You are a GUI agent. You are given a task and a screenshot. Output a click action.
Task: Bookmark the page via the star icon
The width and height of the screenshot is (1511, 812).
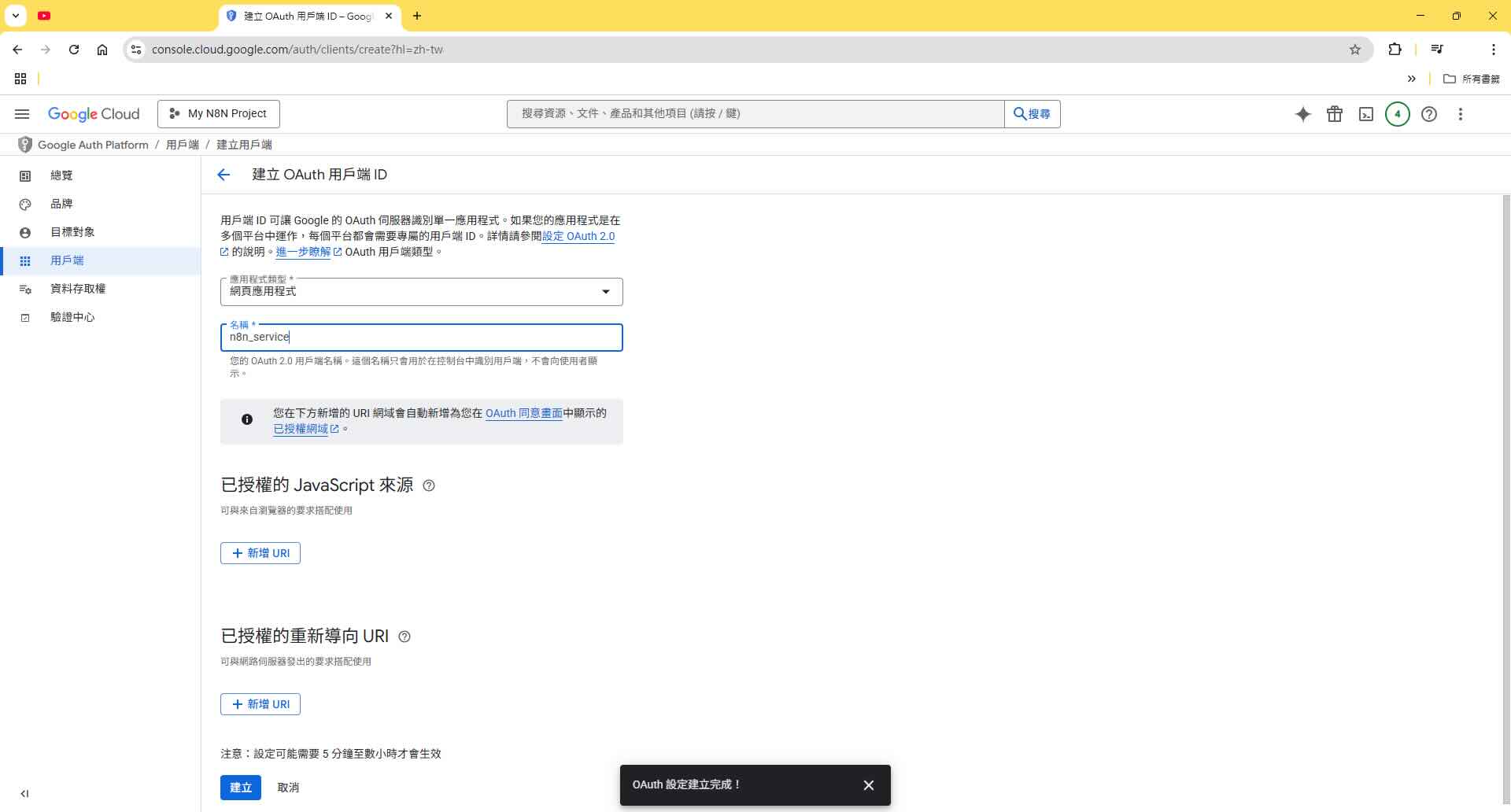point(1354,49)
